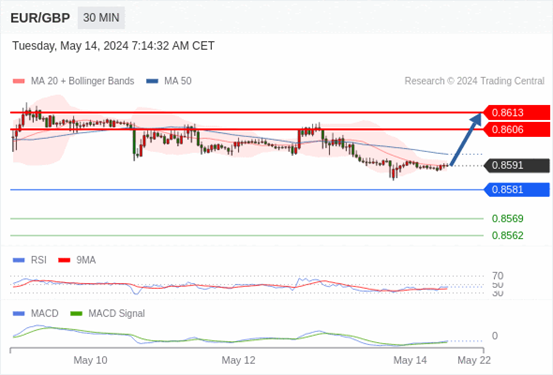This screenshot has width=553, height=375.
Task: Click the blue MACD legend swatch
Action: (x=19, y=313)
